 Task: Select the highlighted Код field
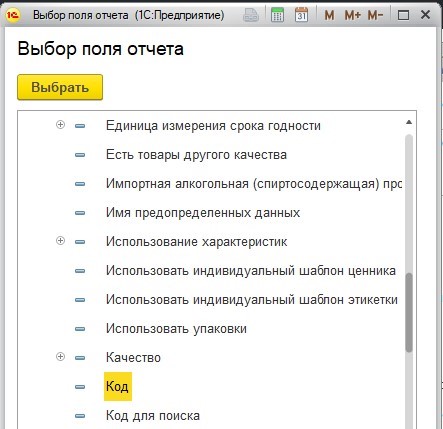click(118, 386)
